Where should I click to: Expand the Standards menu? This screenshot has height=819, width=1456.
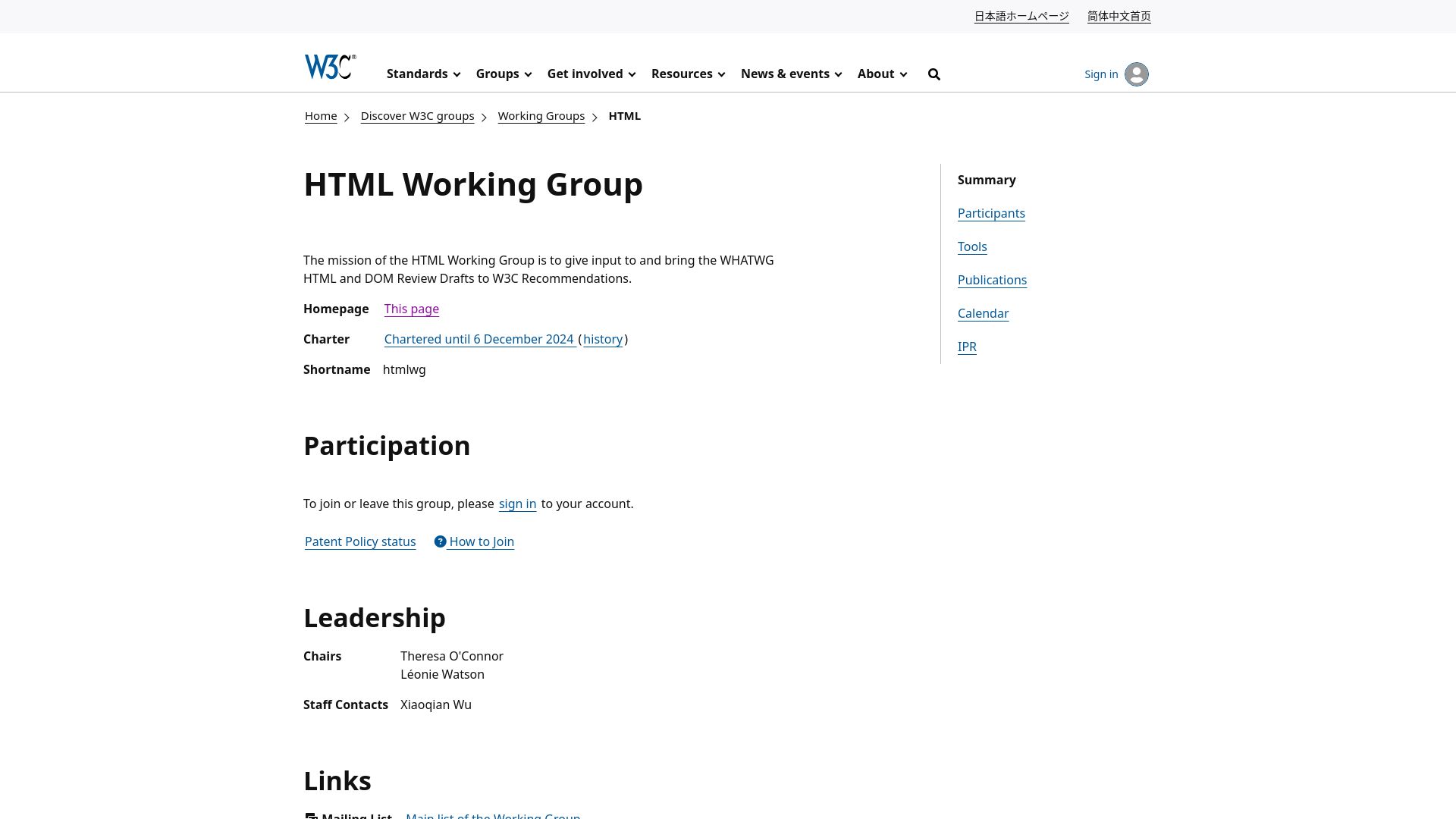tap(423, 74)
